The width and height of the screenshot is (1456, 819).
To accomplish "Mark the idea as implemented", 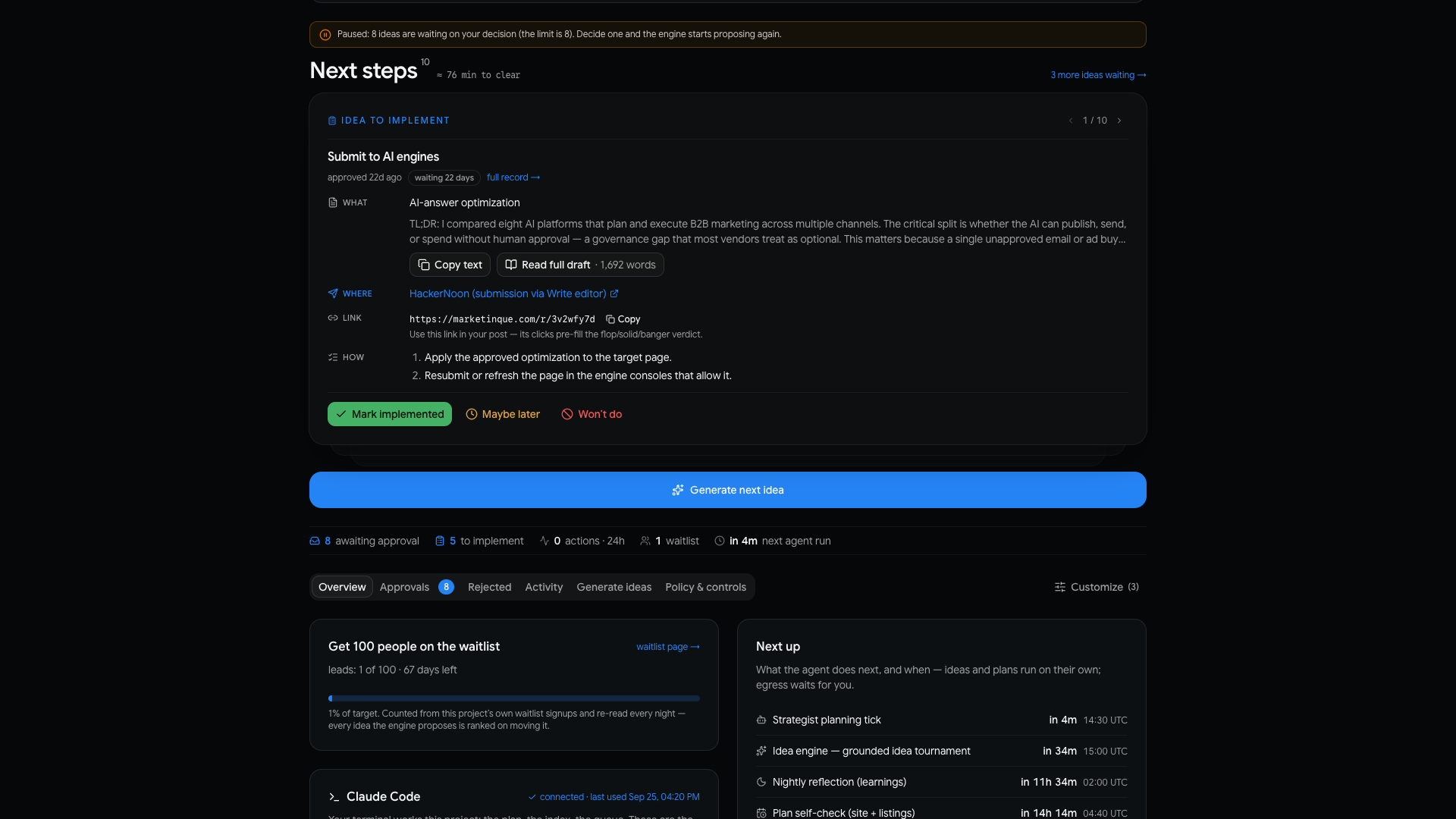I will coord(390,414).
